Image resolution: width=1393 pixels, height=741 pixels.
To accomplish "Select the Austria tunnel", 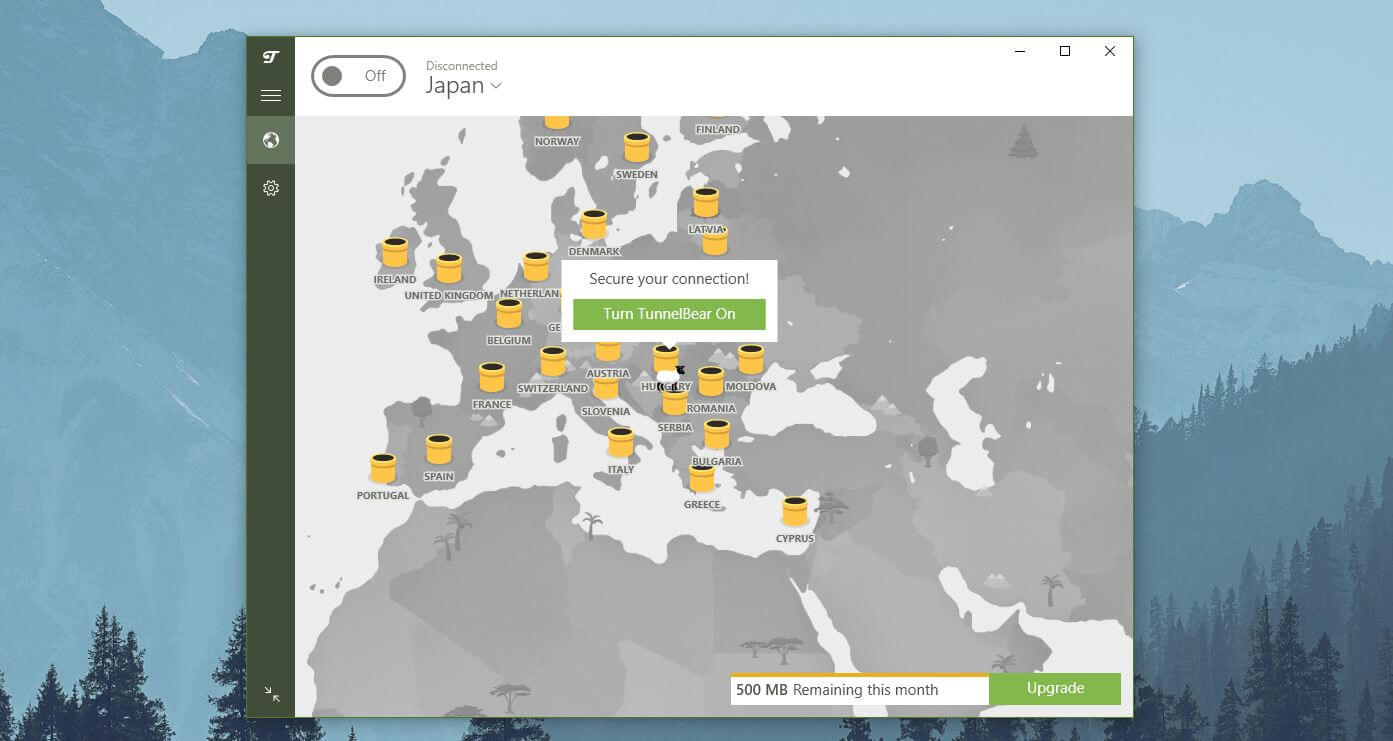I will [608, 352].
